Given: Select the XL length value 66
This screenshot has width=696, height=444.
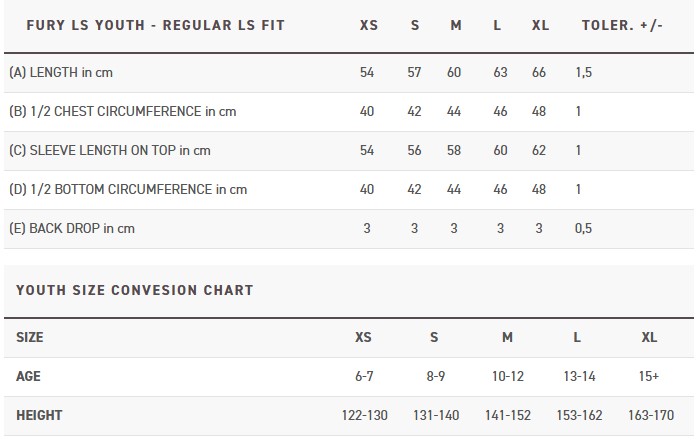Looking at the screenshot, I should point(539,72).
